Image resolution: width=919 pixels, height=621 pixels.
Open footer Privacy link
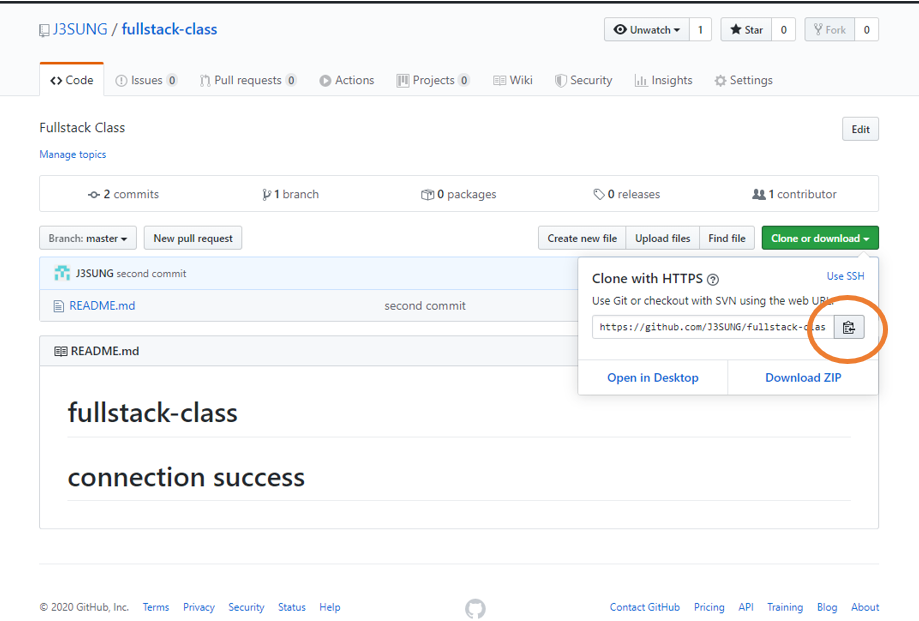click(x=199, y=608)
